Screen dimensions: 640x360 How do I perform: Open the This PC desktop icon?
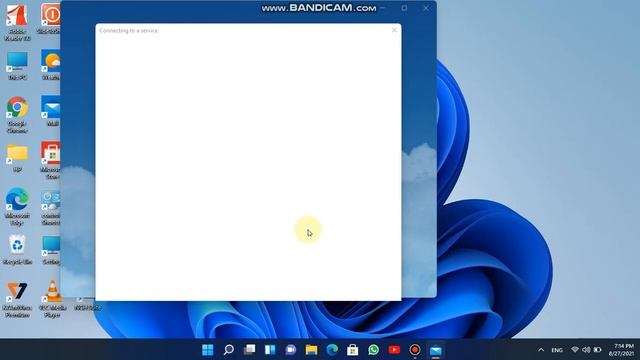click(17, 65)
